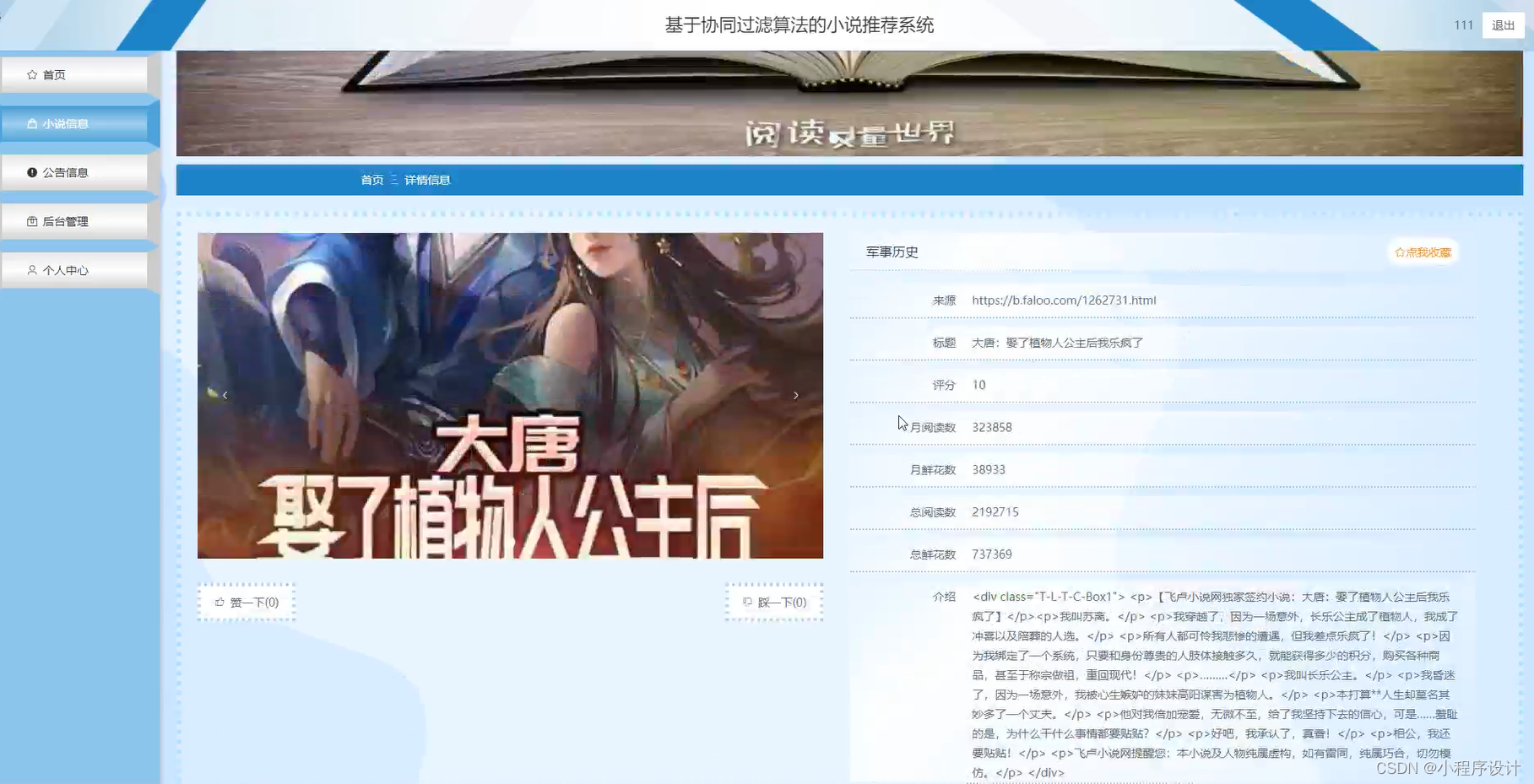Click the user icon beside 个人中心

[32, 271]
